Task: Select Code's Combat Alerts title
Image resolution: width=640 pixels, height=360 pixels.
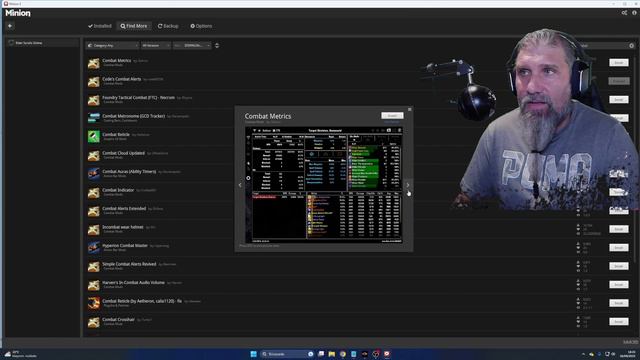Action: click(122, 79)
